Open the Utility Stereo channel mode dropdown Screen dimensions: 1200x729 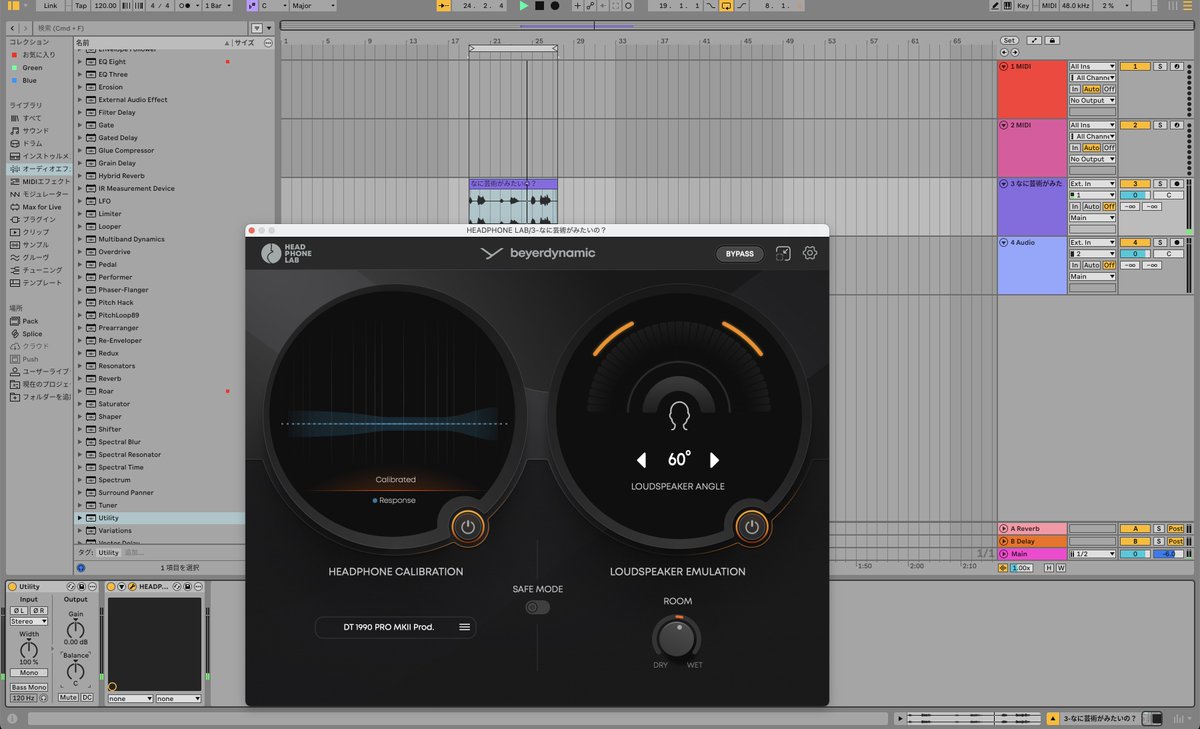tap(29, 621)
